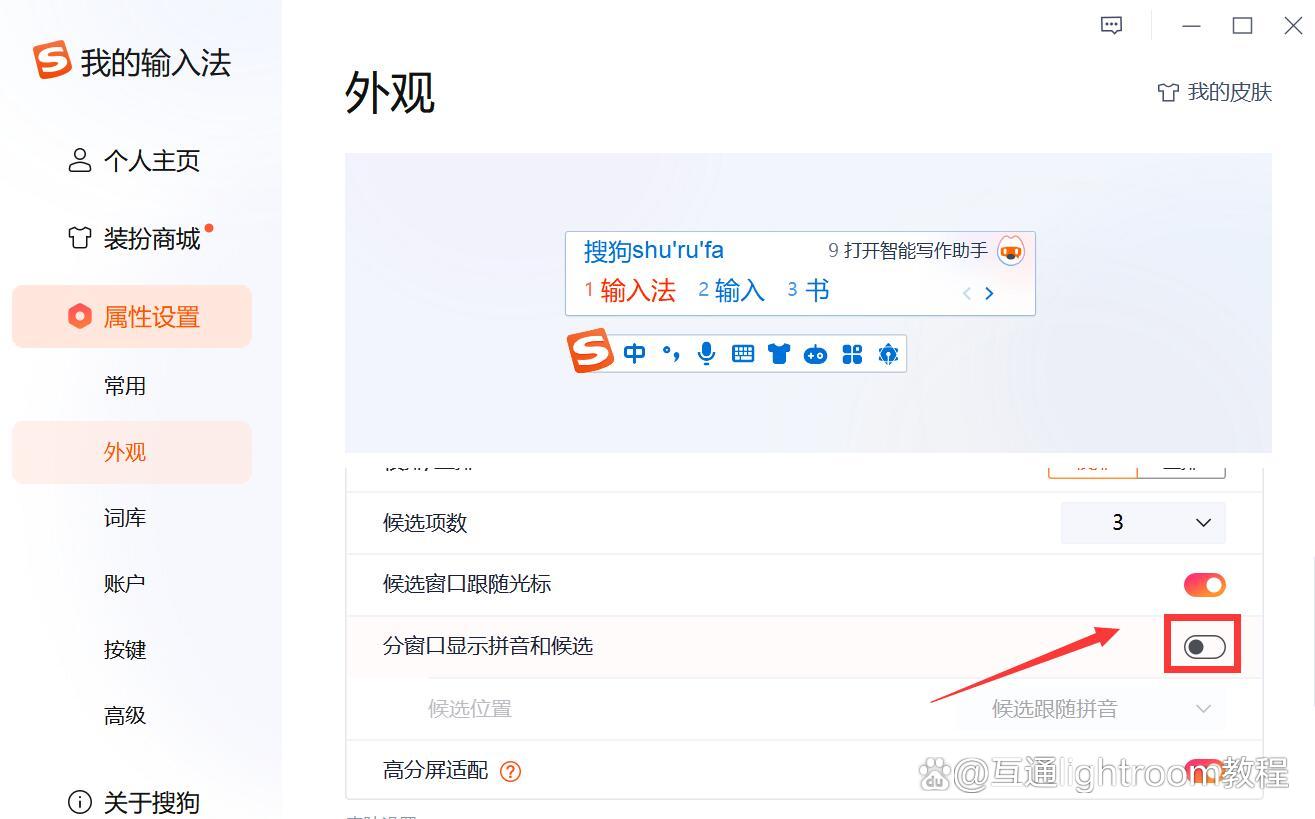Click the 中 Chinese/English mode icon
This screenshot has height=819, width=1315.
pyautogui.click(x=633, y=353)
